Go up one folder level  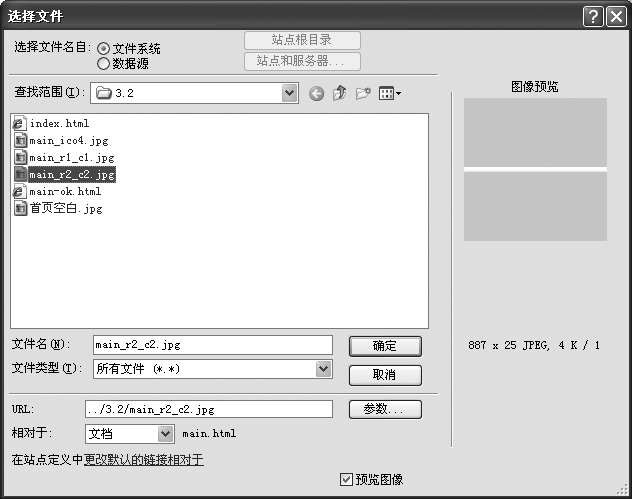[x=340, y=93]
